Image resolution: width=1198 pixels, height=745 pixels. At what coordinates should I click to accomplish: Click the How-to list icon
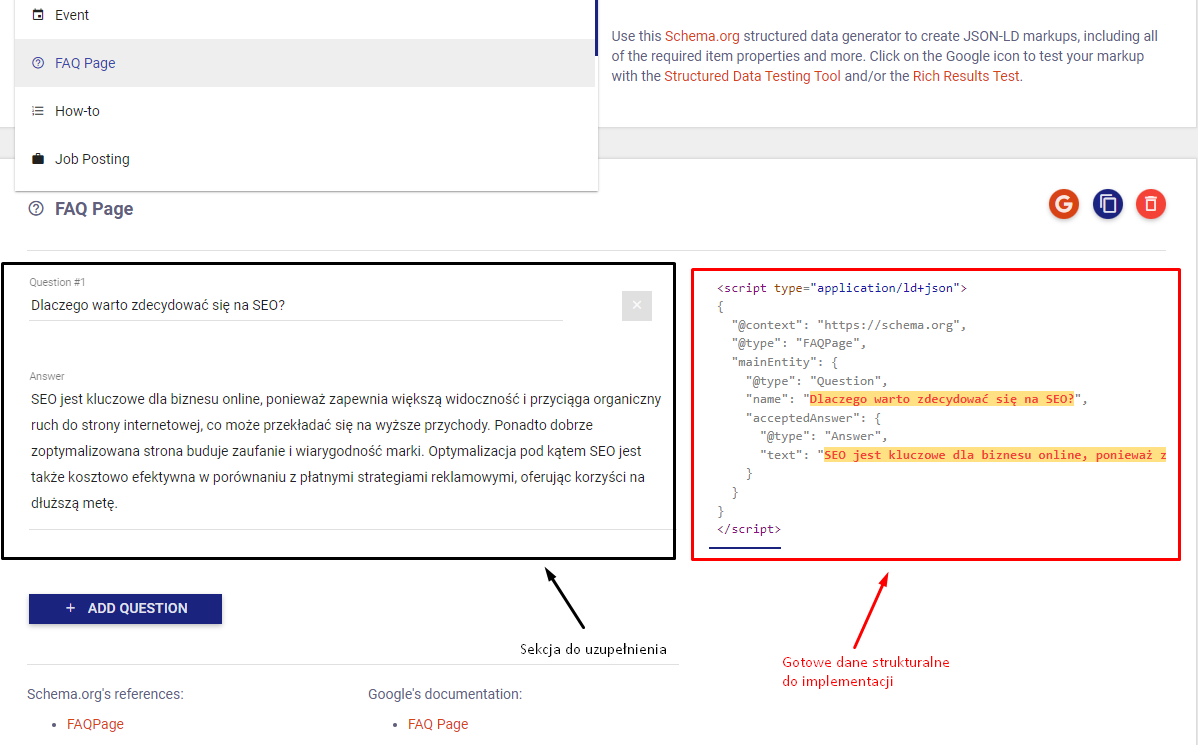click(37, 111)
